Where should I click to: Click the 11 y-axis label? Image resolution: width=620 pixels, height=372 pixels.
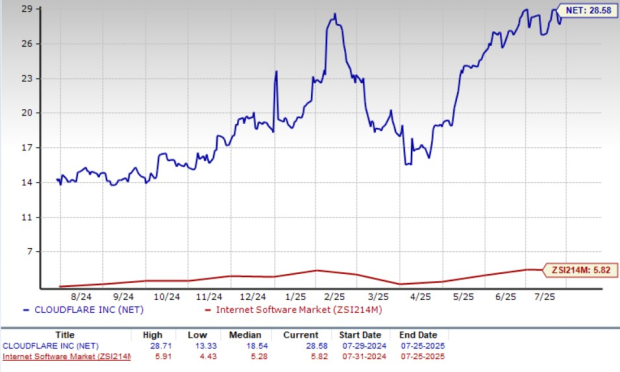[27, 217]
